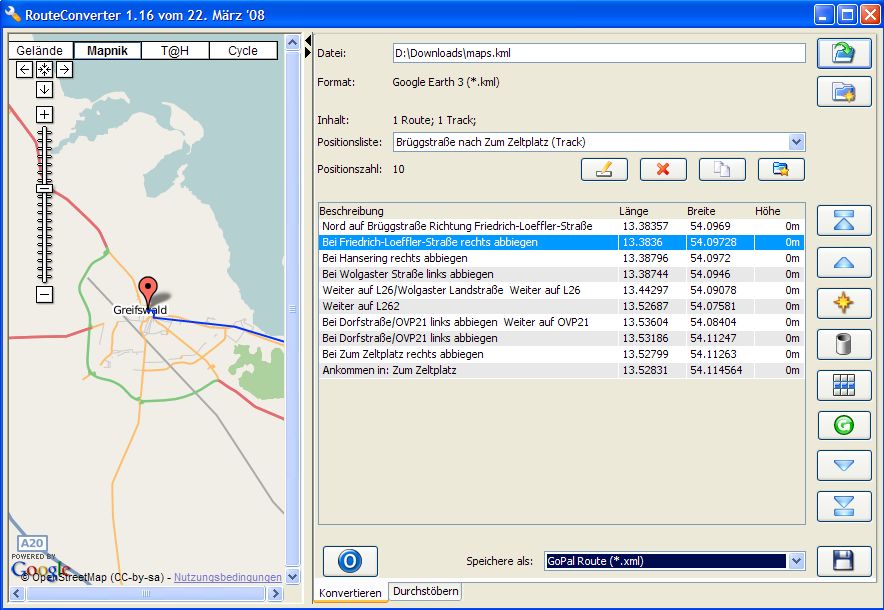Click the map zoom slider handle

[44, 188]
